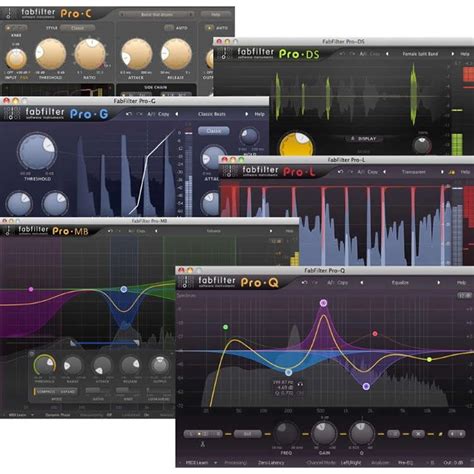Select the light-blue dip node in Pro-Q
This screenshot has width=474, height=474.
pyautogui.click(x=289, y=372)
